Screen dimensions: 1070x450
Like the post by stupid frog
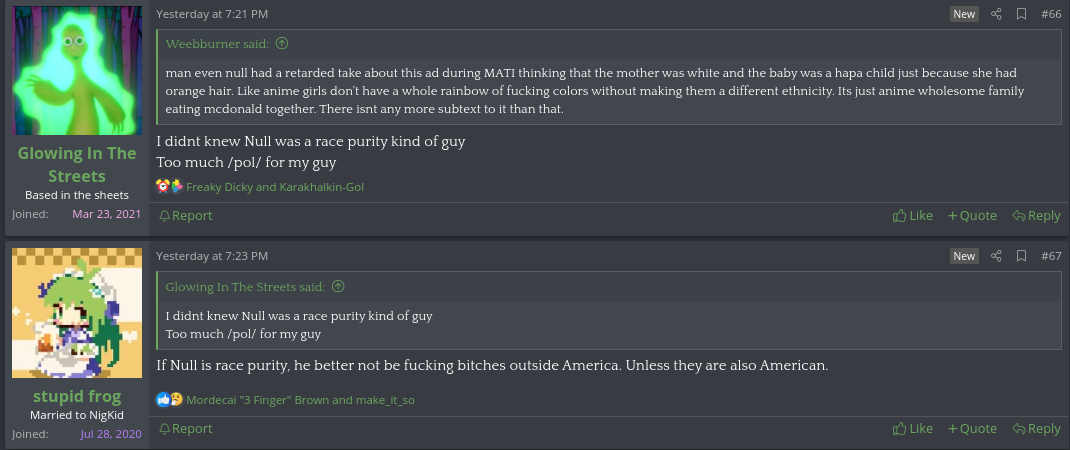click(913, 428)
